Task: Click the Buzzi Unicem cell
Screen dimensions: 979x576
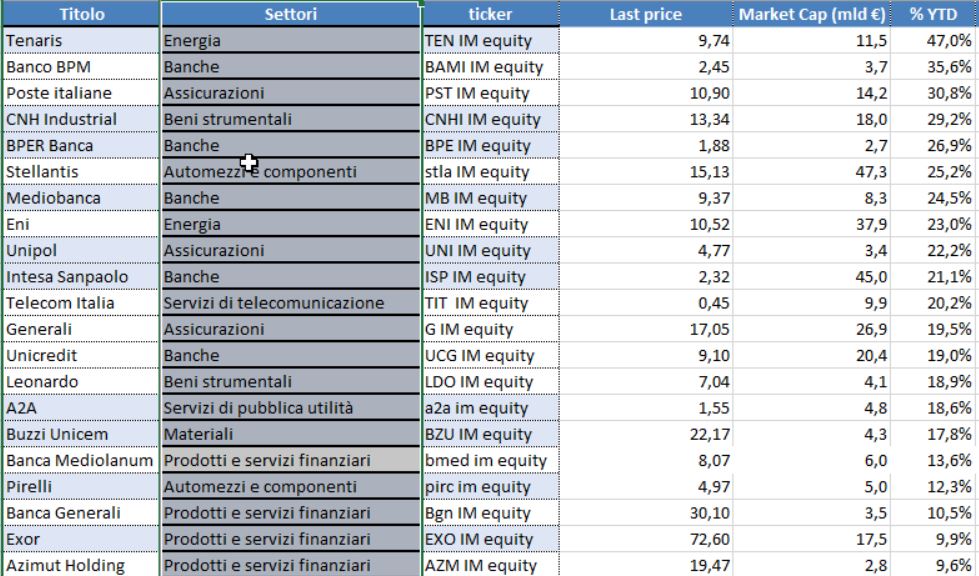Action: tap(81, 434)
